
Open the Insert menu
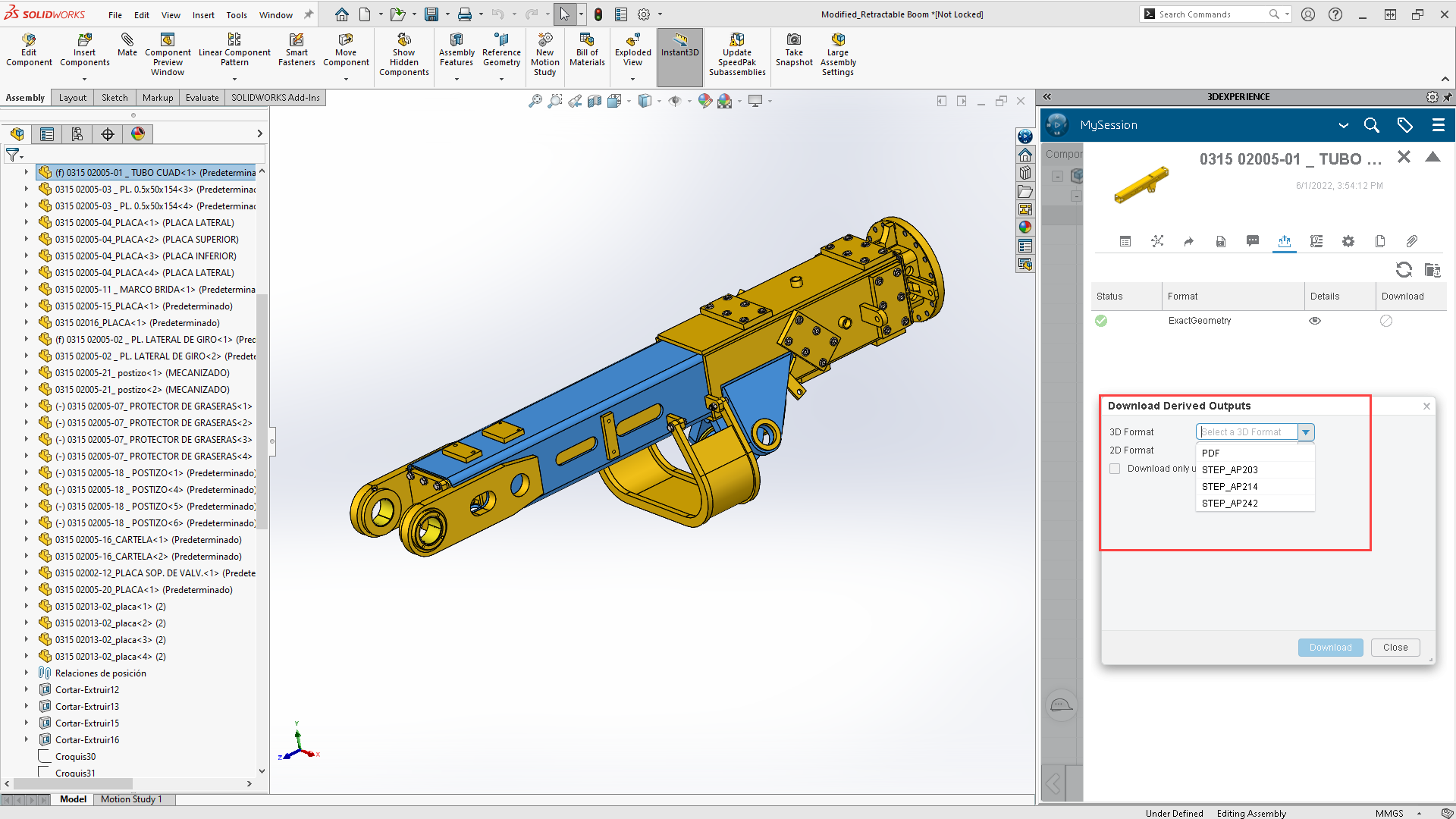coord(202,14)
